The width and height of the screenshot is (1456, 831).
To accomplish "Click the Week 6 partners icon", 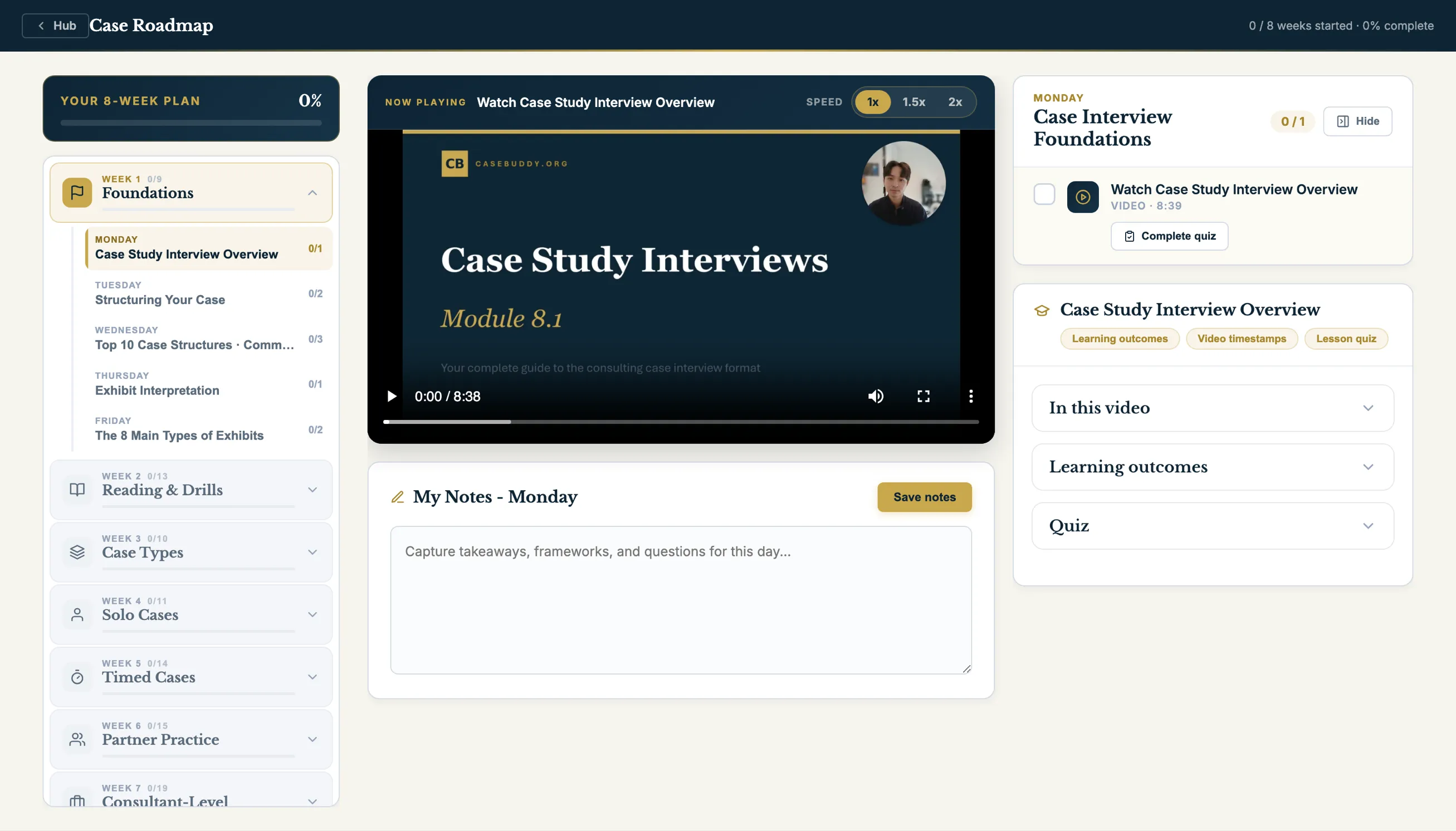I will pos(77,739).
